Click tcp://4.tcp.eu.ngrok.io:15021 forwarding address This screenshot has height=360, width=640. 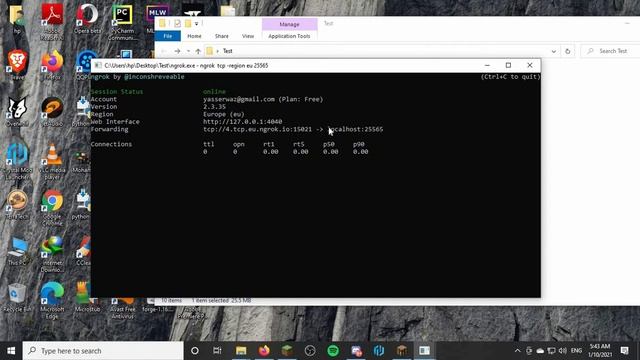pyautogui.click(x=258, y=129)
